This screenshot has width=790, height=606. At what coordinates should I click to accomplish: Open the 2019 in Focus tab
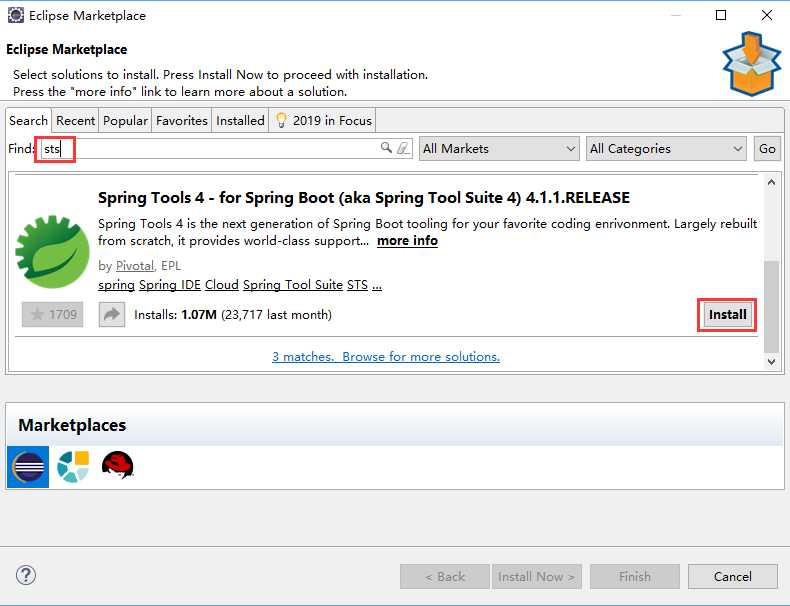pos(322,121)
